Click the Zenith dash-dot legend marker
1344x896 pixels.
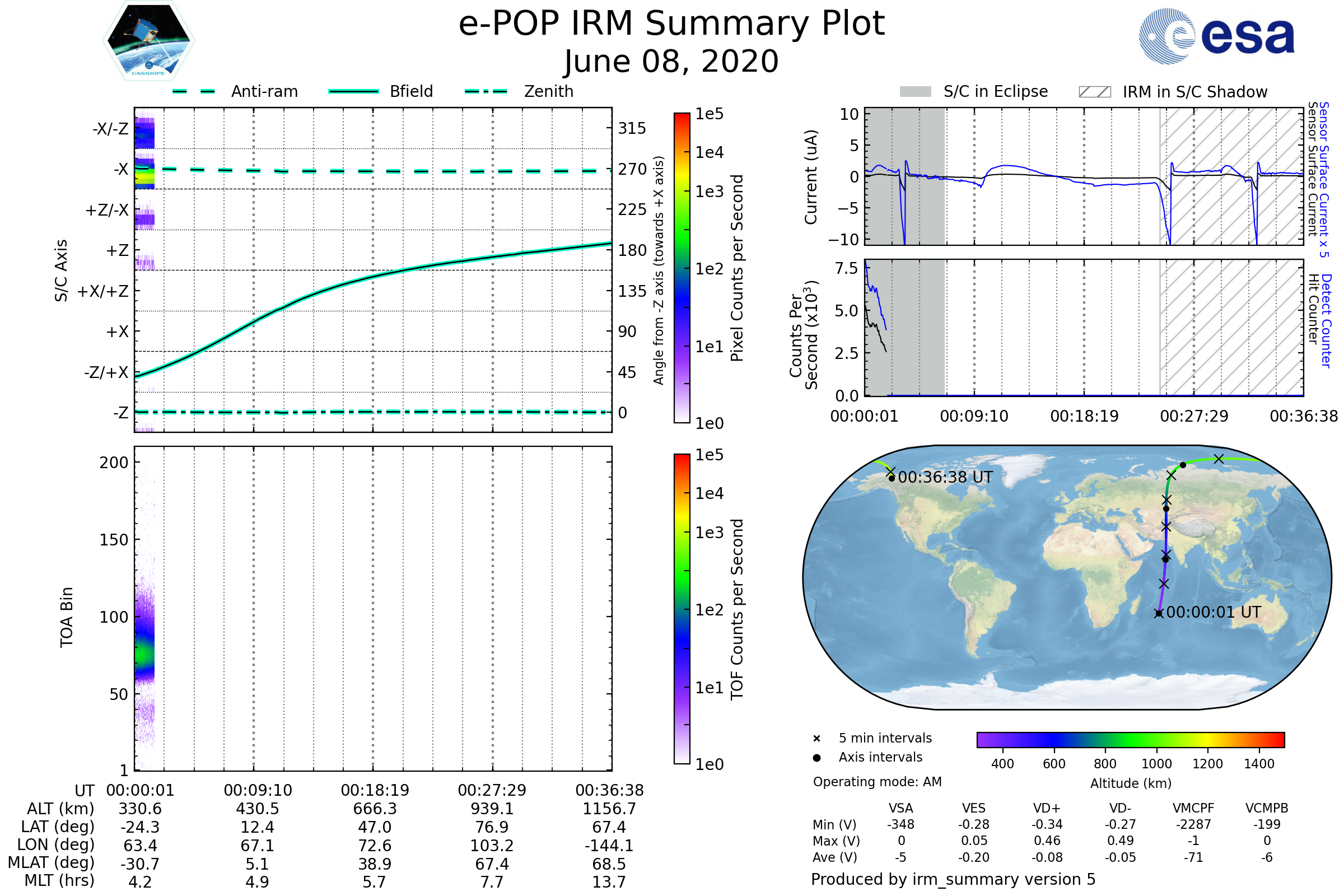point(486,91)
